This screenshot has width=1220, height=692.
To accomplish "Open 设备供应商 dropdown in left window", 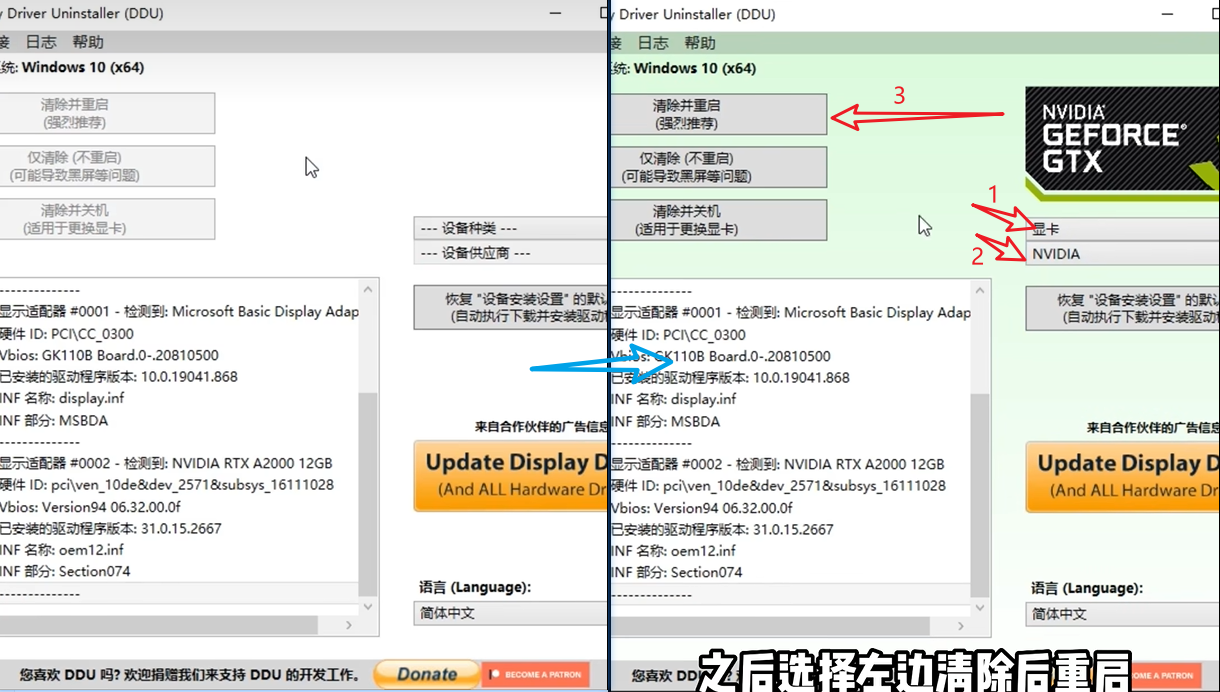I will [510, 254].
